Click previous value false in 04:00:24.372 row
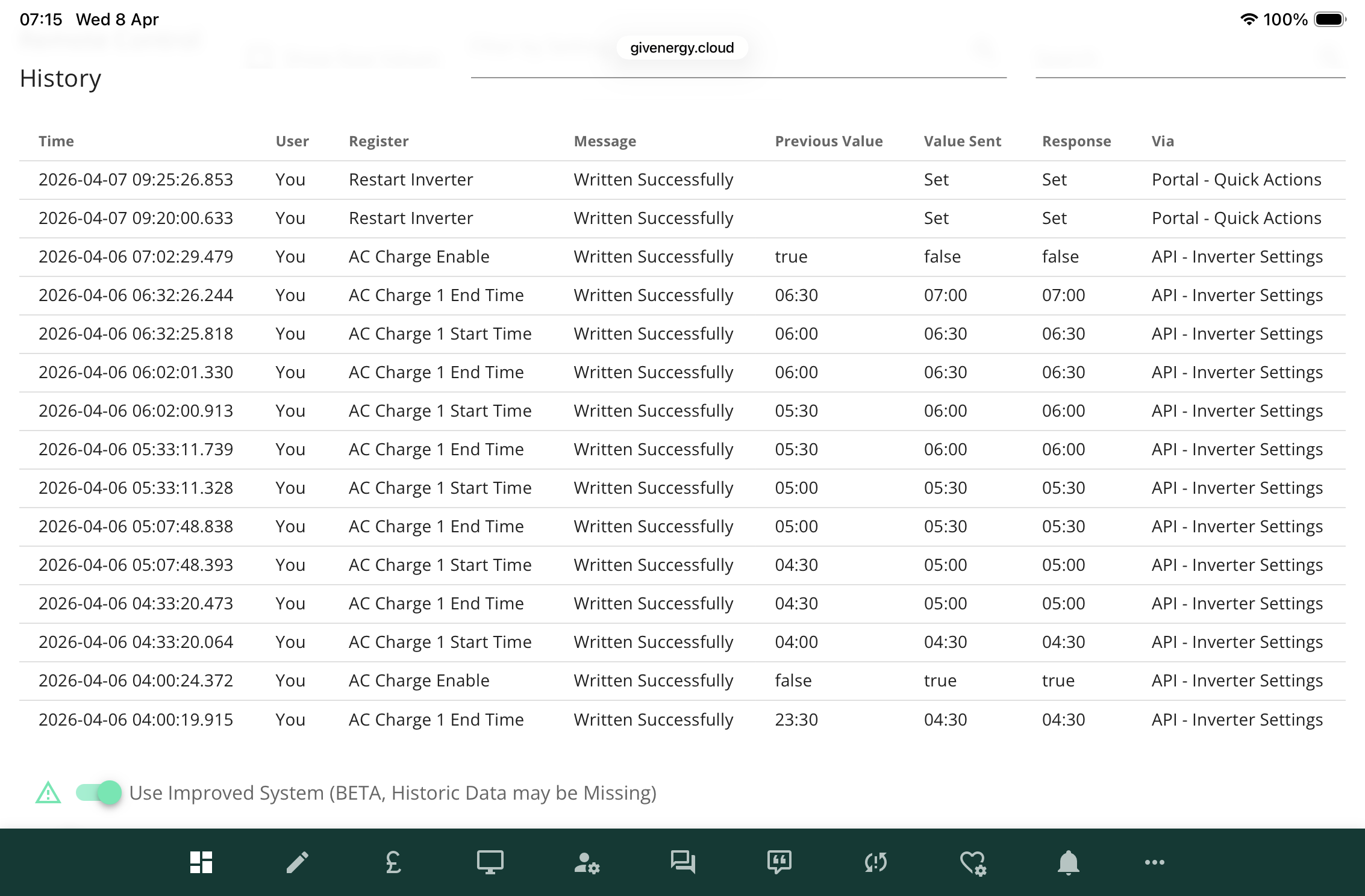 tap(793, 680)
